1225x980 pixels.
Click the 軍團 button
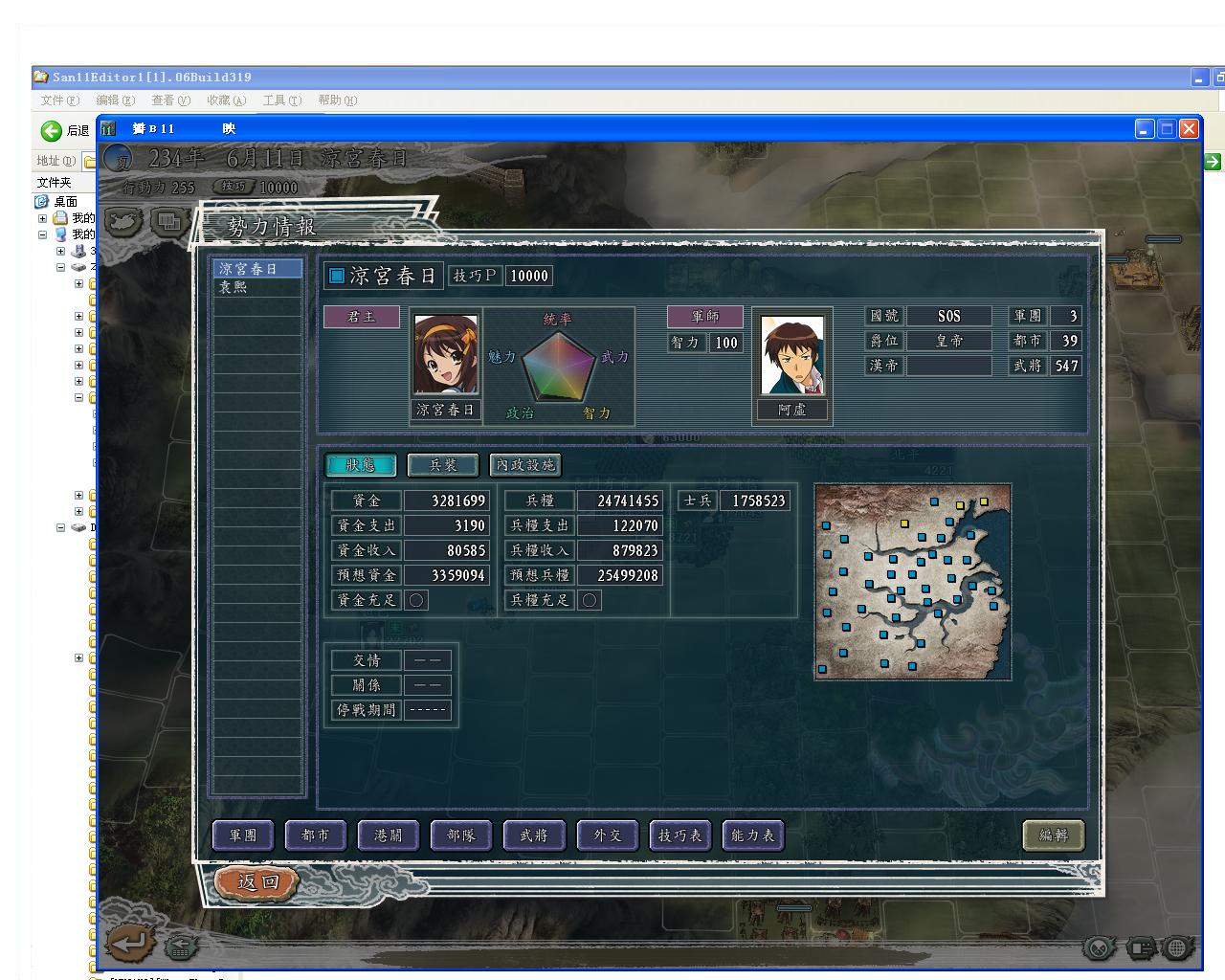[x=243, y=835]
